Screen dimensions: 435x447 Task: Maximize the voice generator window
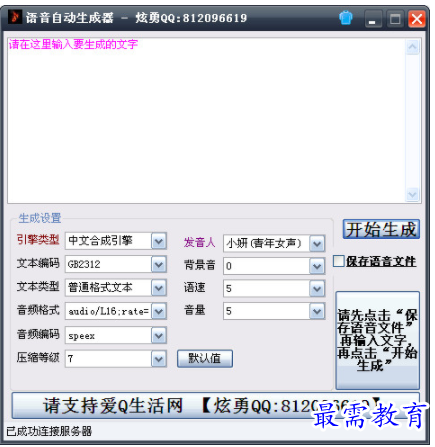tap(395, 19)
